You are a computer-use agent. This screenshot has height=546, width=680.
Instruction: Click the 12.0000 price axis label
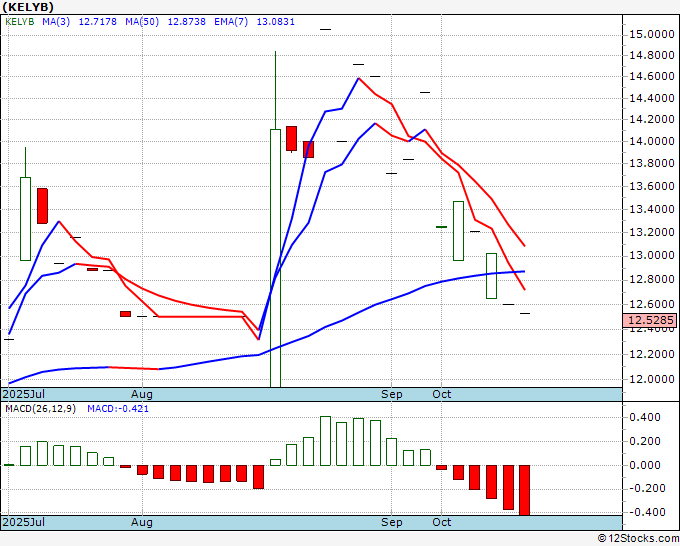coord(652,379)
